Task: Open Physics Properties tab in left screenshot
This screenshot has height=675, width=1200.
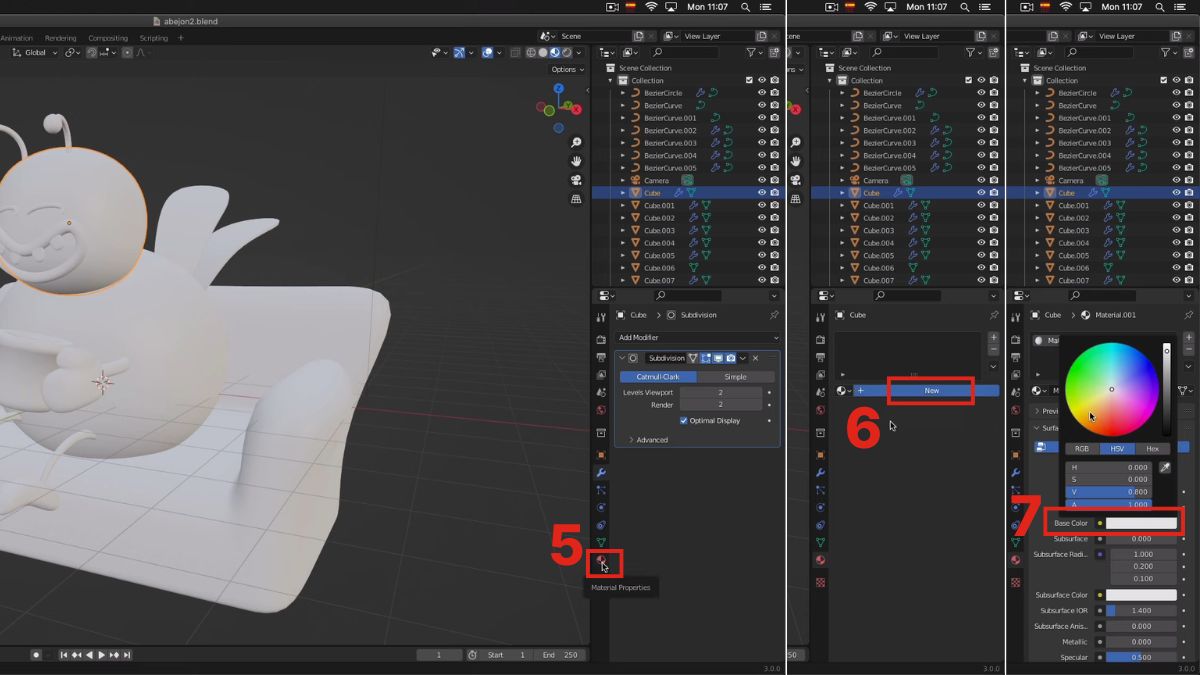Action: [x=601, y=507]
